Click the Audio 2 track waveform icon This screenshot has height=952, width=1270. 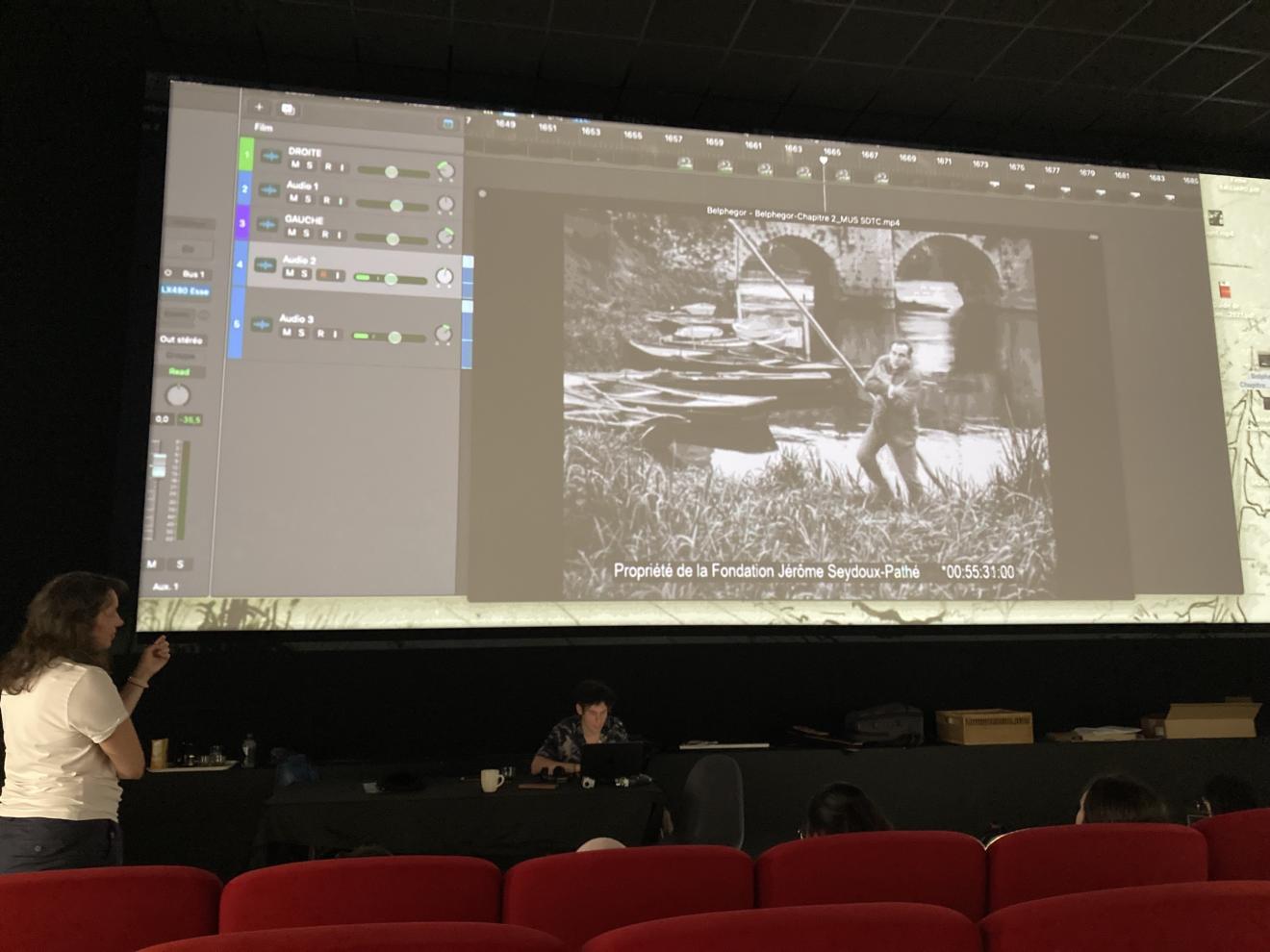click(x=264, y=266)
